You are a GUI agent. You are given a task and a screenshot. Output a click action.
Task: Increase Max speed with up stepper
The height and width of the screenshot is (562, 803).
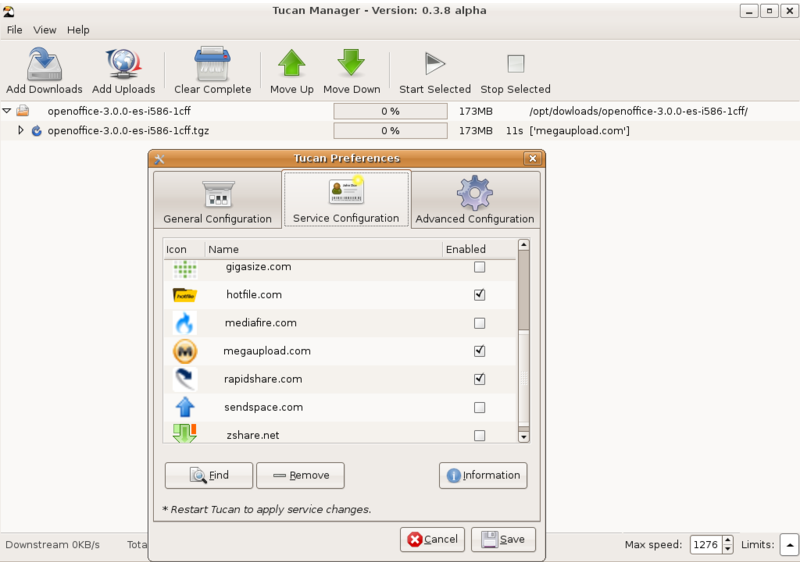pos(728,539)
